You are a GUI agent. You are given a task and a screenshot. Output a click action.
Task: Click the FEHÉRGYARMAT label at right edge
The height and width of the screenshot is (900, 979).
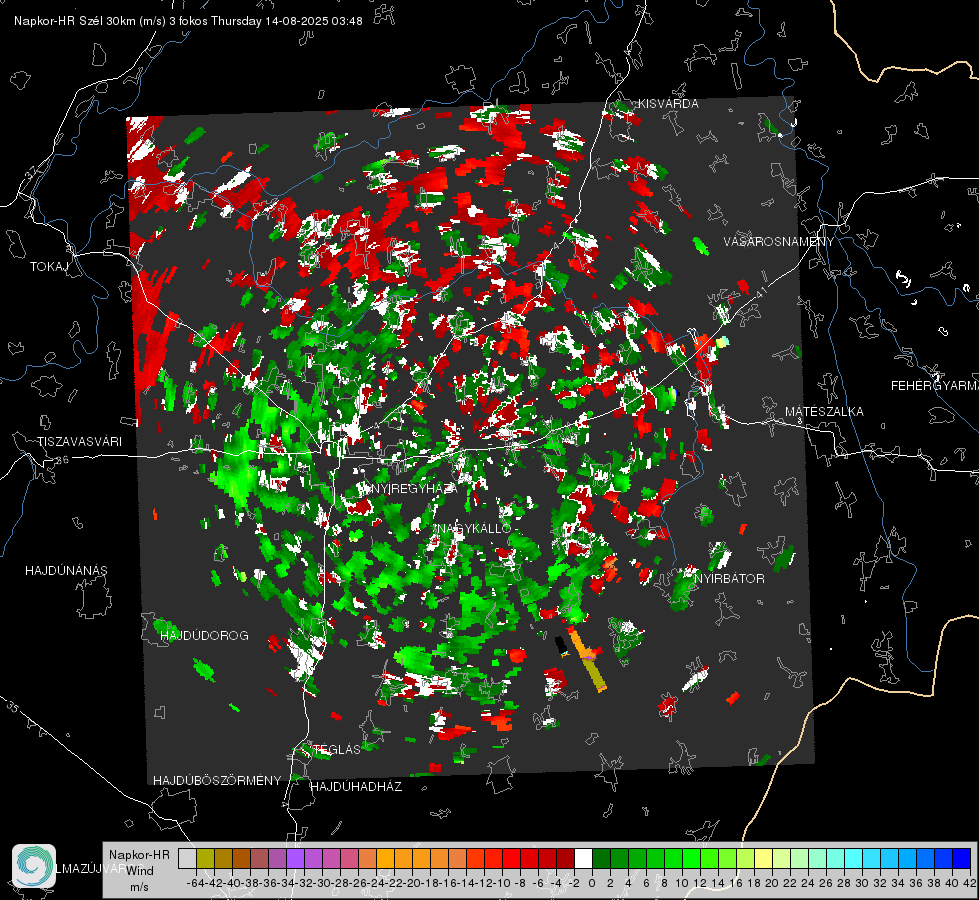coord(935,386)
